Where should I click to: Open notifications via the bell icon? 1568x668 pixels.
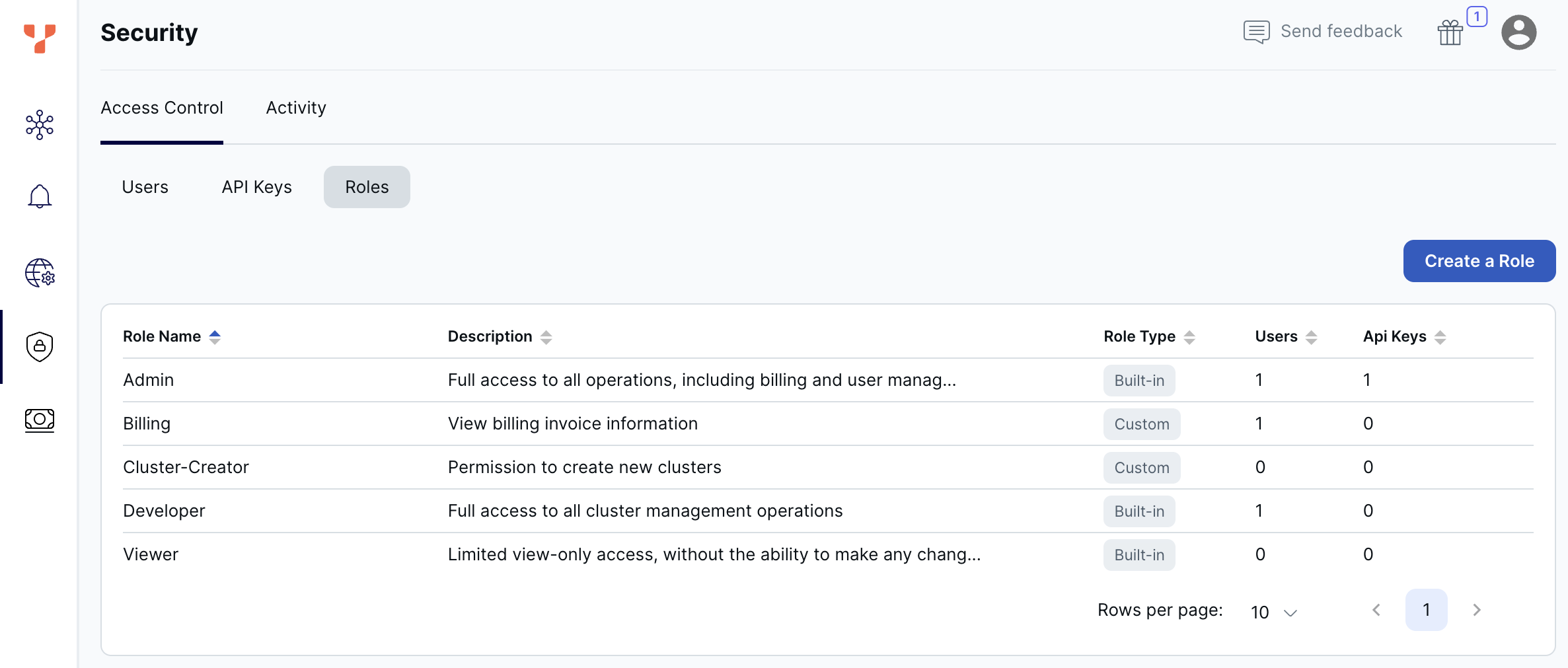[40, 196]
